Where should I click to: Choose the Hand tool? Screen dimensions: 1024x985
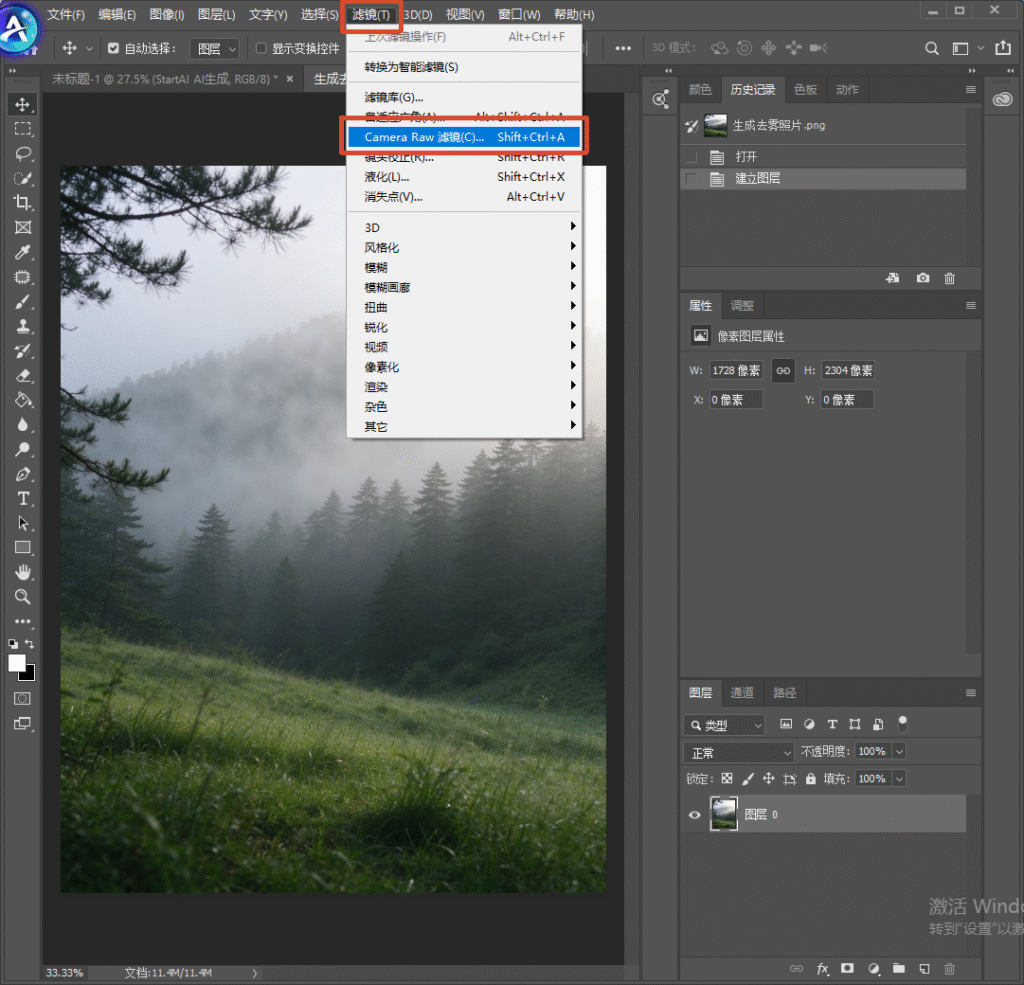click(x=23, y=573)
